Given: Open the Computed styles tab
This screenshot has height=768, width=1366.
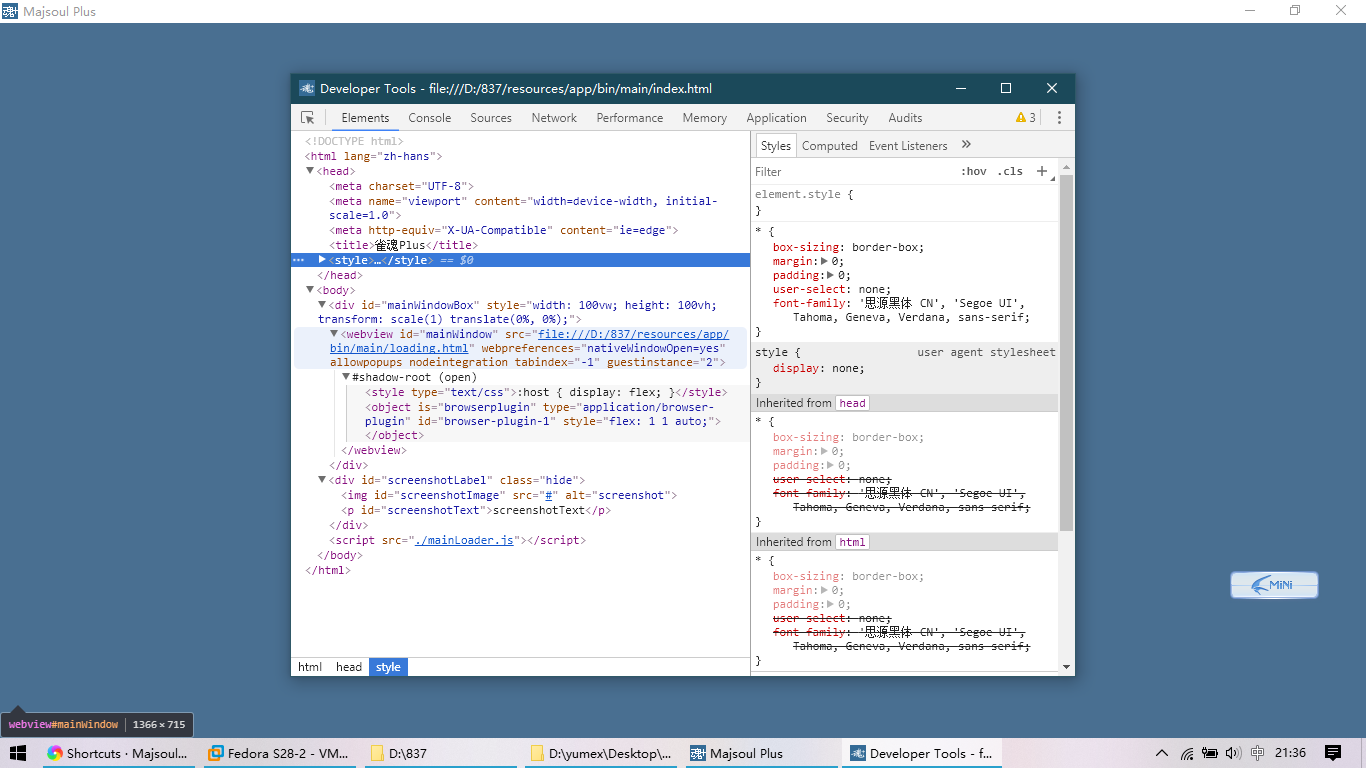Looking at the screenshot, I should click(830, 146).
